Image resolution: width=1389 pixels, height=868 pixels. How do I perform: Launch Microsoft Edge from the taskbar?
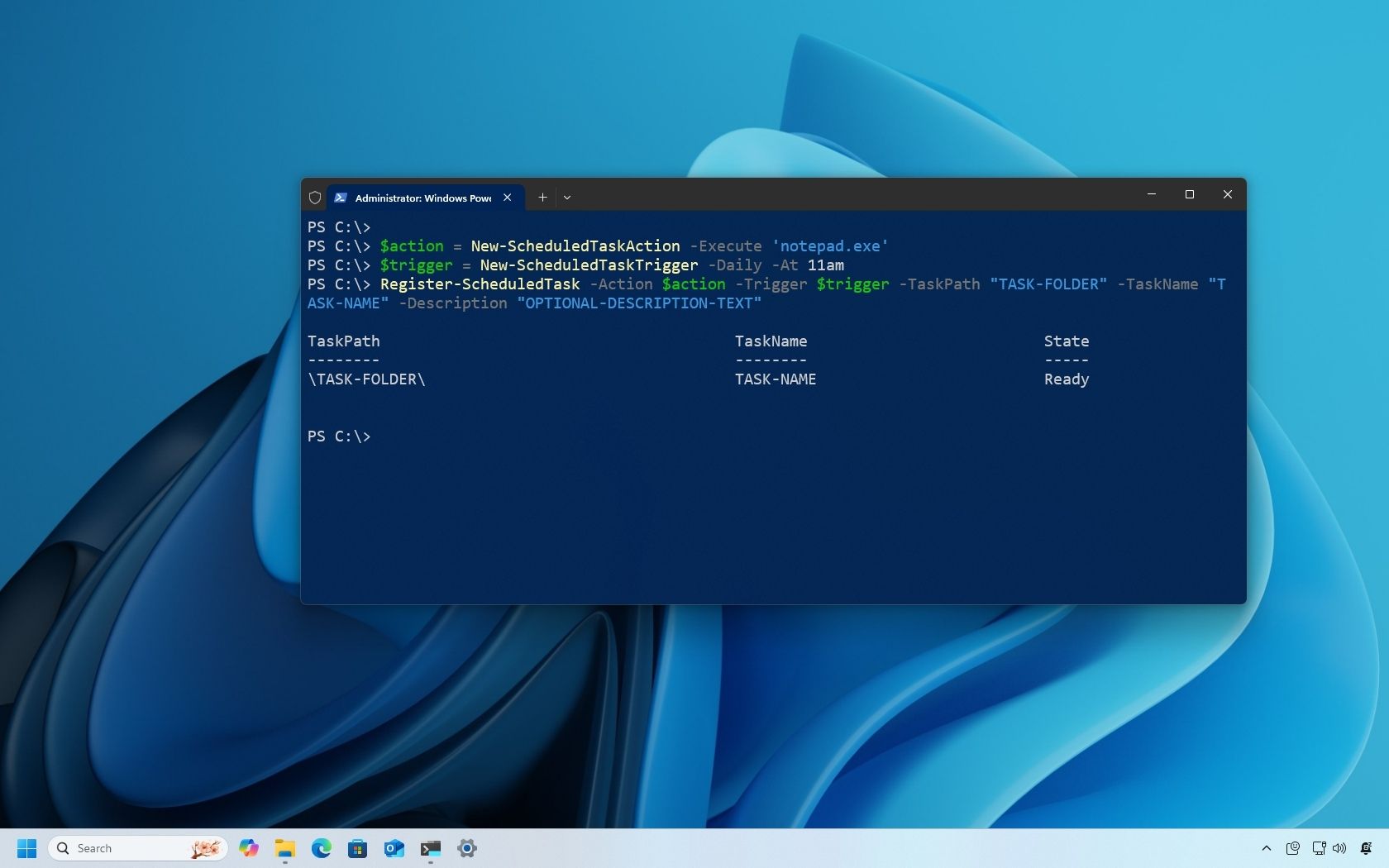click(322, 848)
